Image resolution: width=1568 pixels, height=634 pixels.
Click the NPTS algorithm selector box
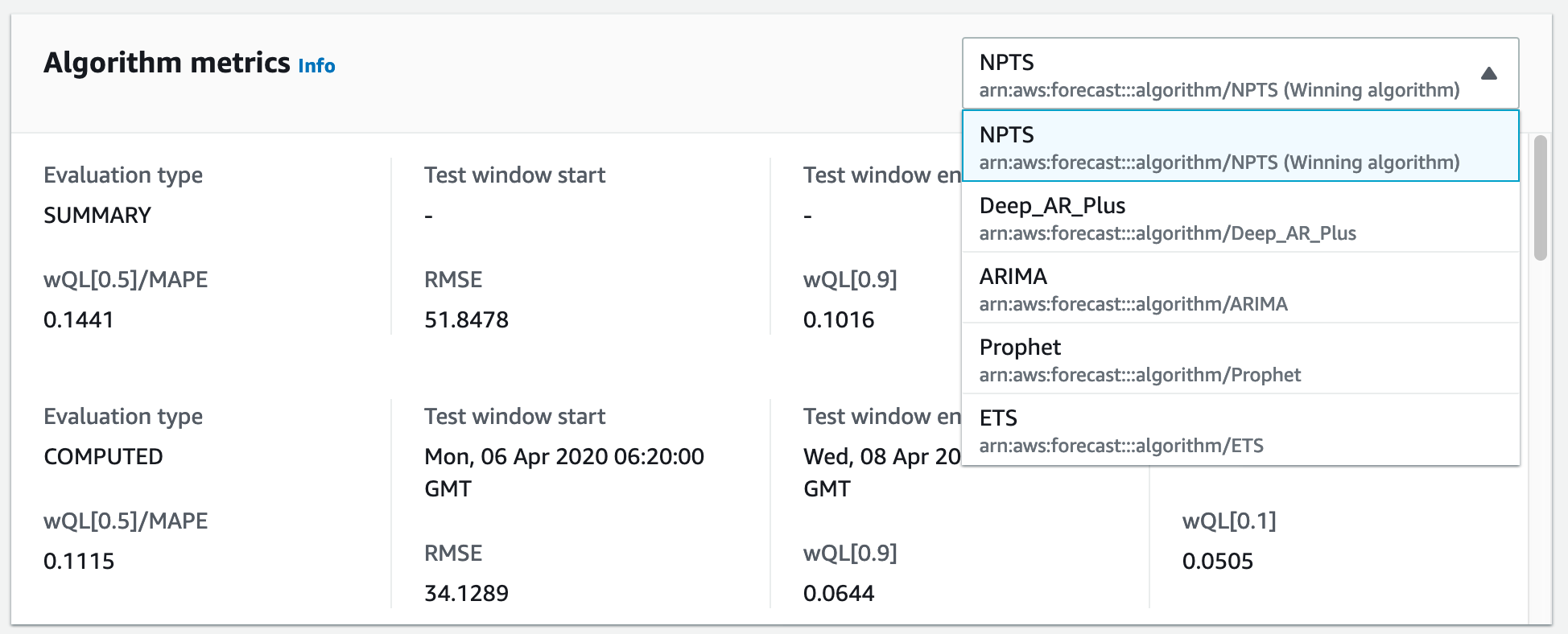[x=1240, y=73]
